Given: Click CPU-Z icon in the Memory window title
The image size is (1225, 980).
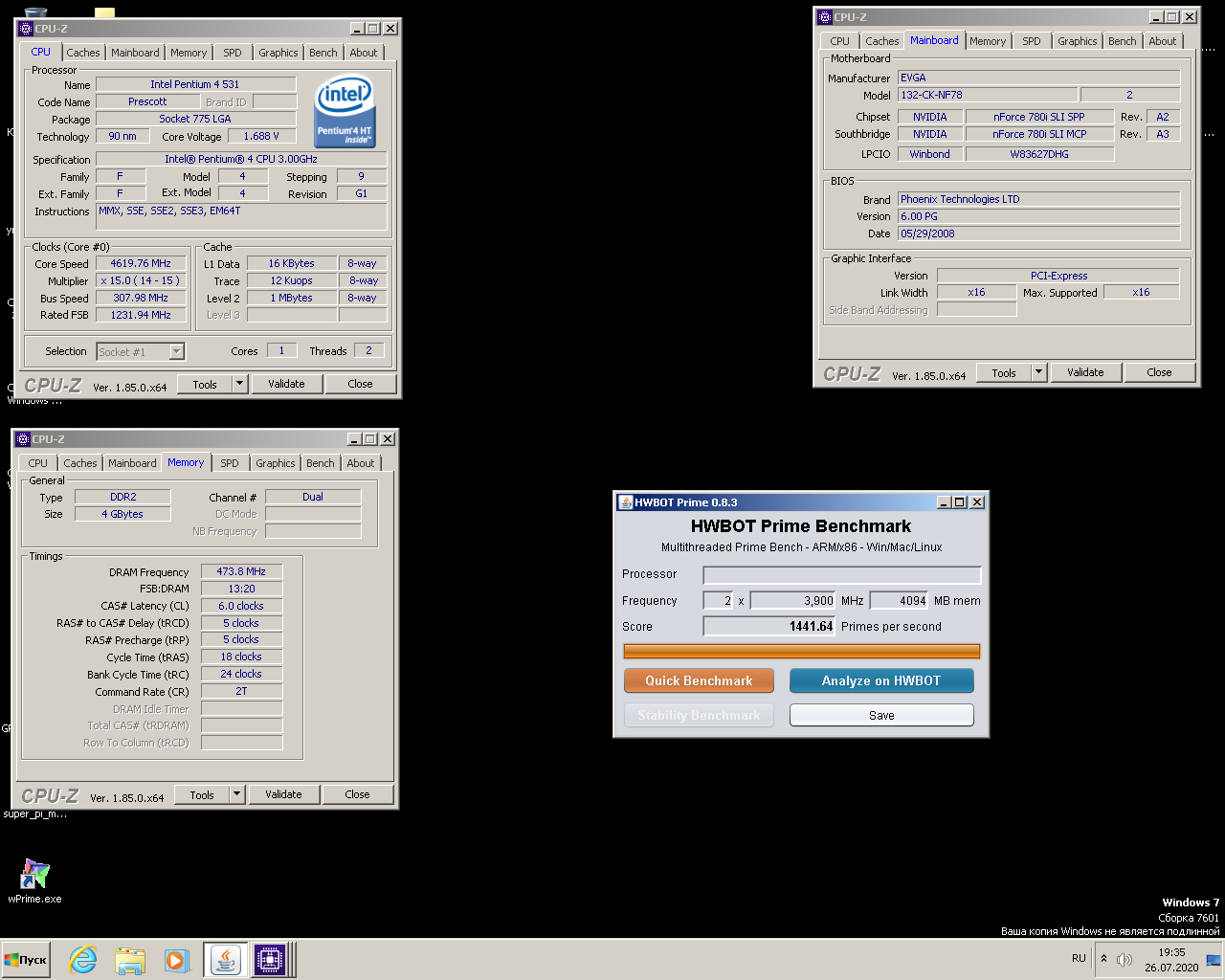Looking at the screenshot, I should coord(24,439).
